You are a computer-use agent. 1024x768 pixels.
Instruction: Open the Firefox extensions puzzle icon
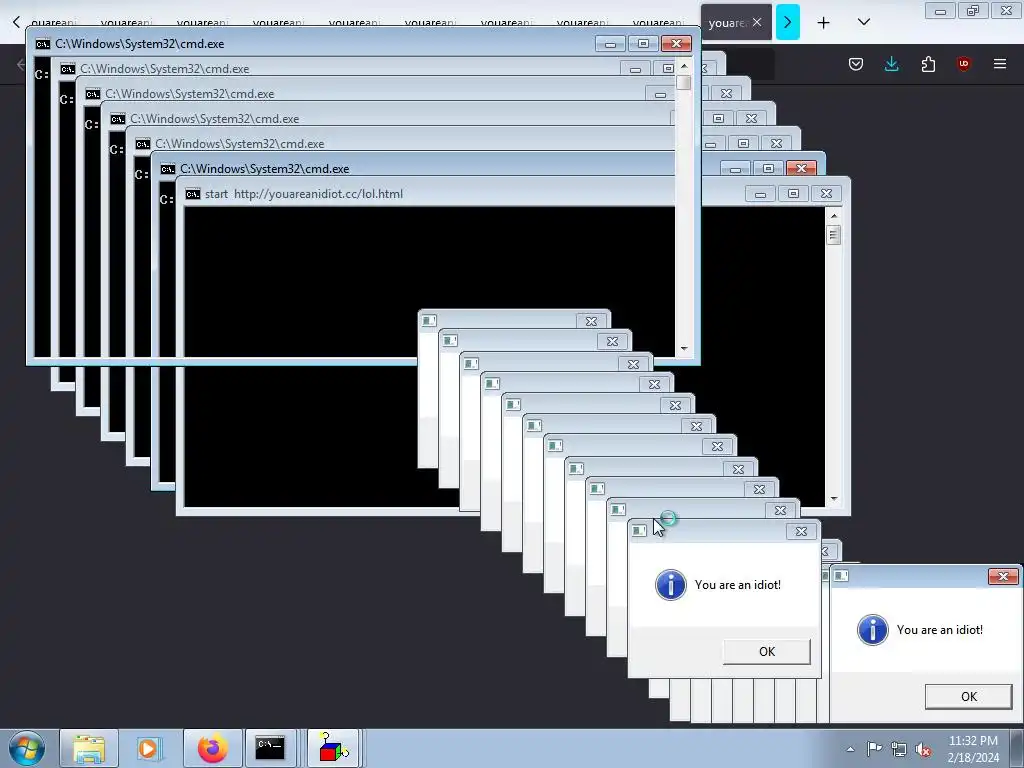point(928,64)
